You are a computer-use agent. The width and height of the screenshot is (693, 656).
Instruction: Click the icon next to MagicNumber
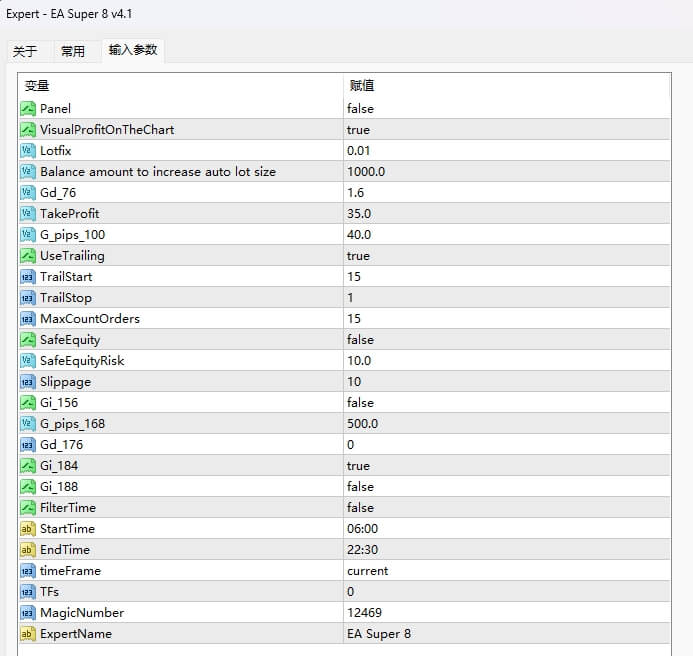(x=27, y=613)
